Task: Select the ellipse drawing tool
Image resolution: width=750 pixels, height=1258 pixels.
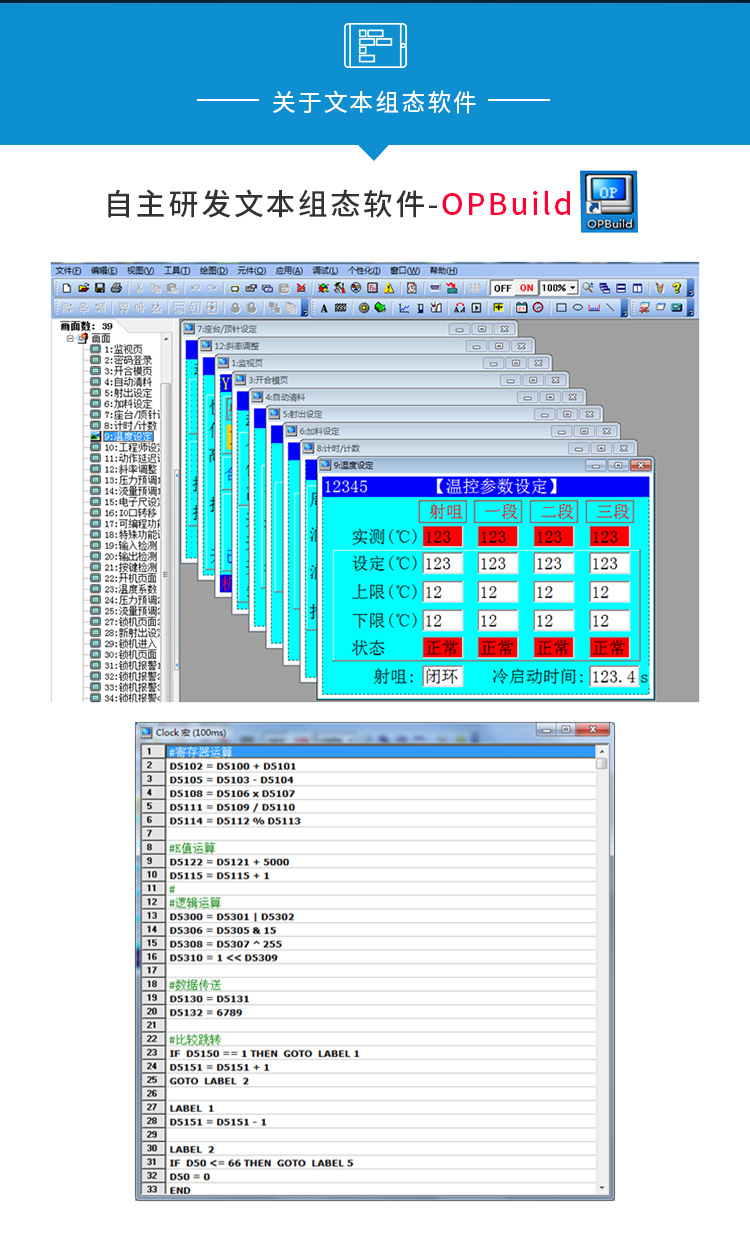Action: 578,308
